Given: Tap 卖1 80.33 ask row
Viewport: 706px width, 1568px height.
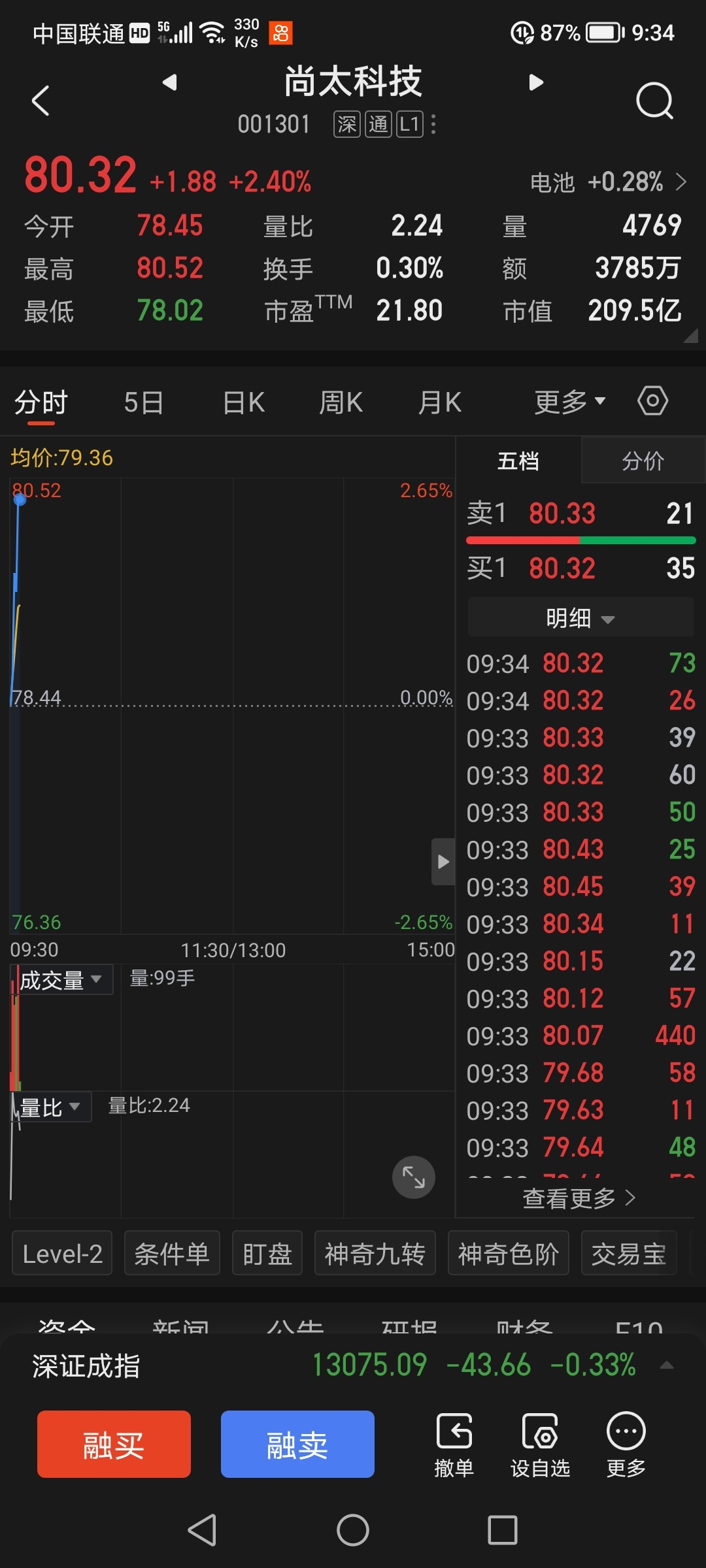Looking at the screenshot, I should 580,514.
